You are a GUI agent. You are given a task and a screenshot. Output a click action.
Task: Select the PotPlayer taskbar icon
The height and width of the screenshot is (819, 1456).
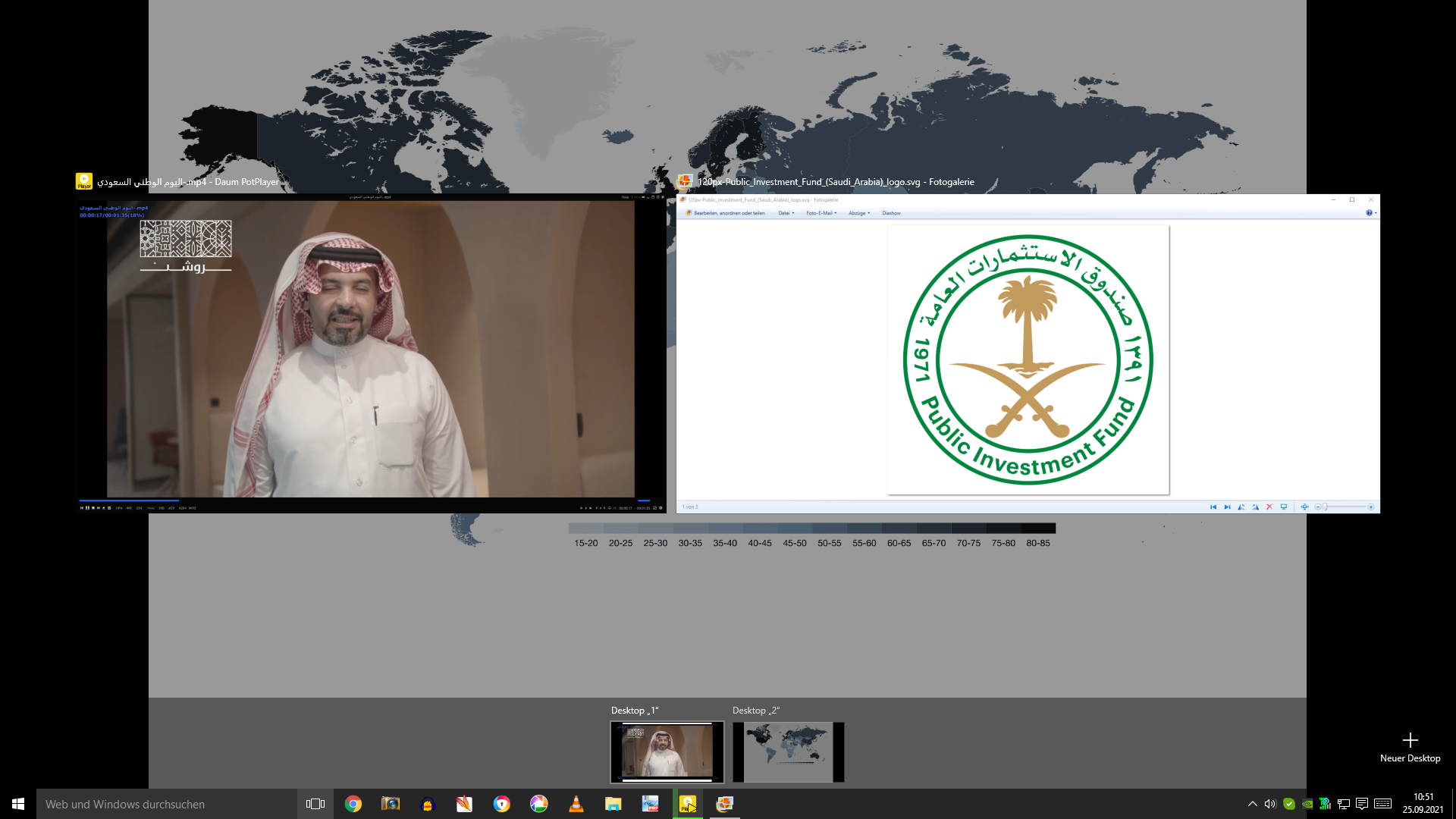tap(688, 804)
